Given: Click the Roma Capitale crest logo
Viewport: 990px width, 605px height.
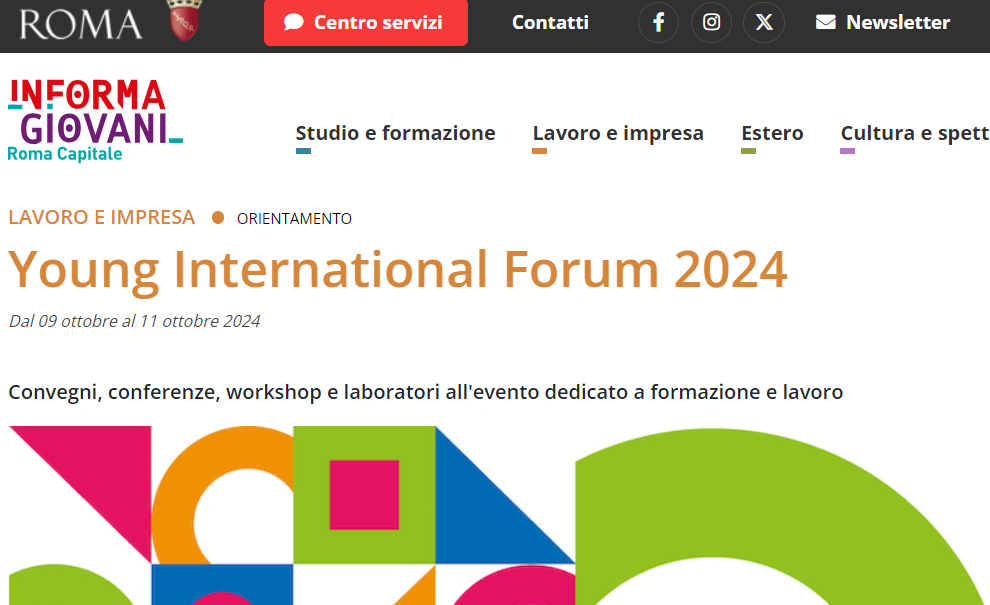Looking at the screenshot, I should [184, 20].
